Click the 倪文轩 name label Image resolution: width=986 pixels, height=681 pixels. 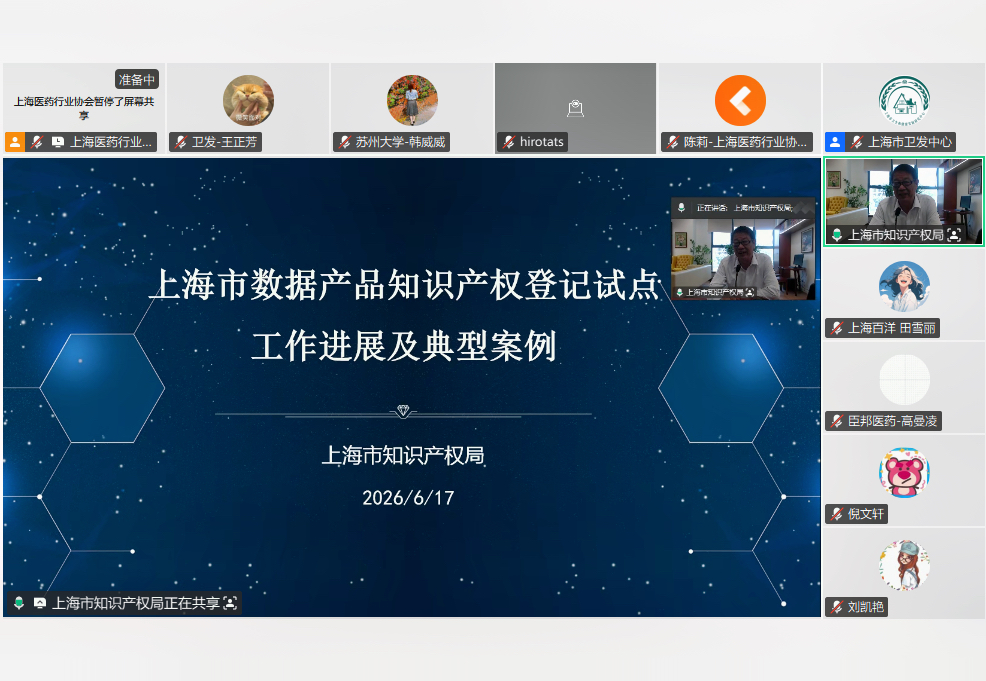tap(866, 514)
